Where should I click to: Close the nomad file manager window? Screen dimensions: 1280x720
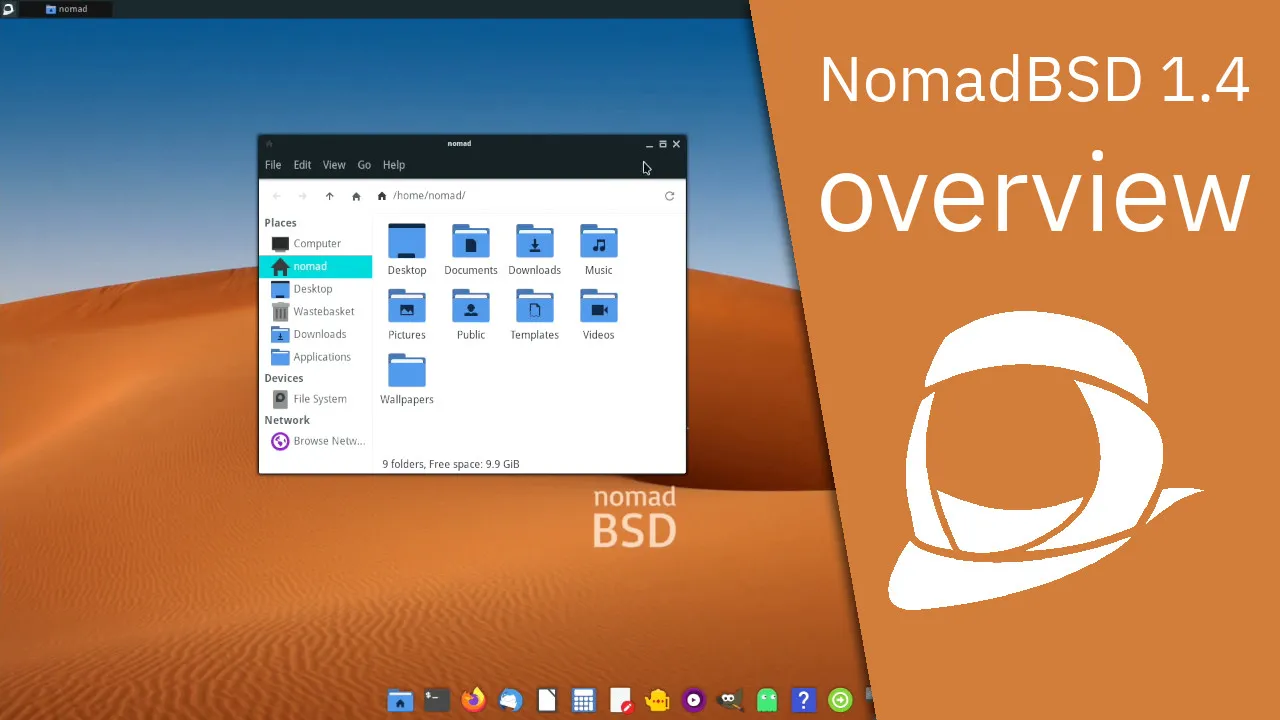coord(676,144)
